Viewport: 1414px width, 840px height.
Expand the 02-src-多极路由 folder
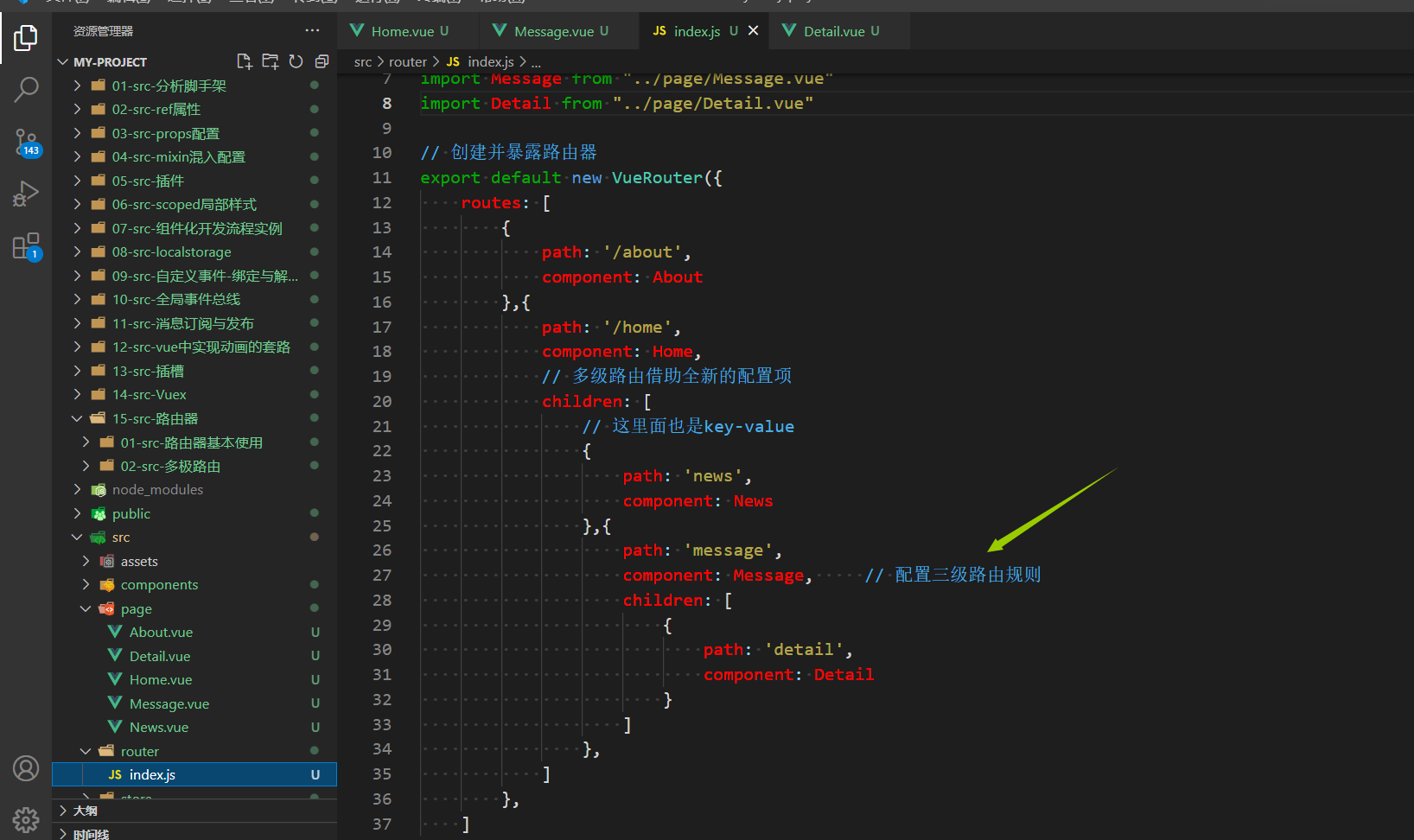coord(86,466)
